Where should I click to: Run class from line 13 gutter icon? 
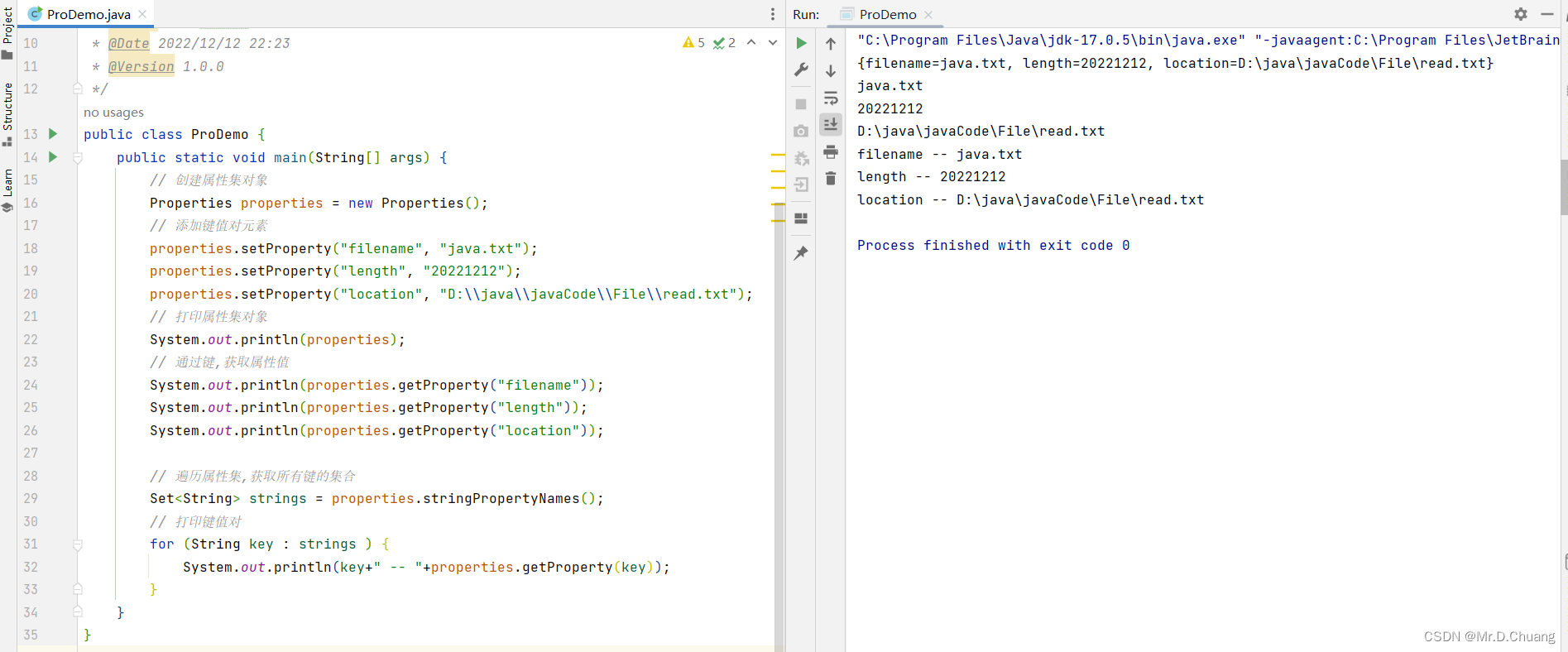coord(53,134)
